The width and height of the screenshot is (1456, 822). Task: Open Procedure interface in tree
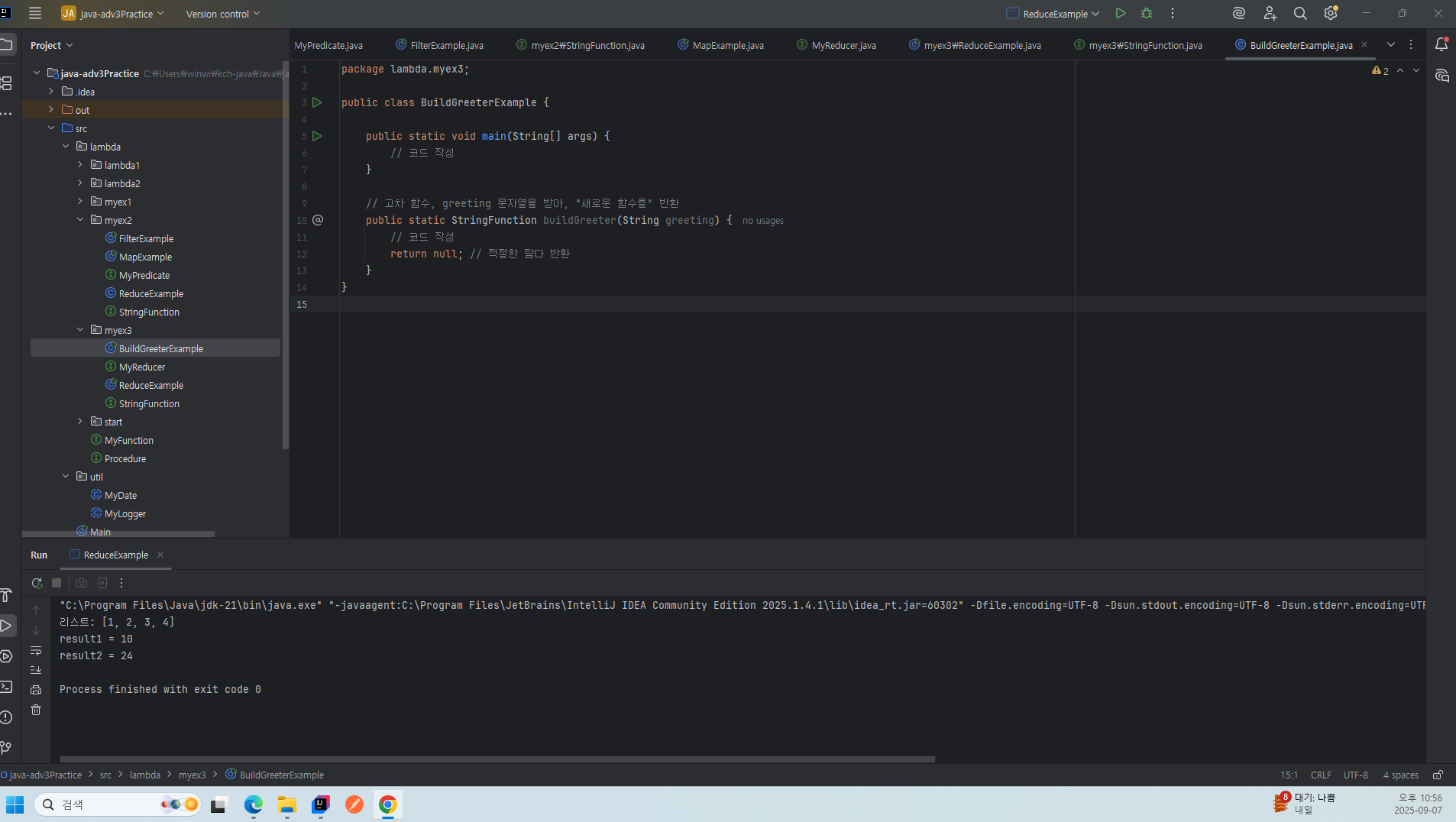125,458
